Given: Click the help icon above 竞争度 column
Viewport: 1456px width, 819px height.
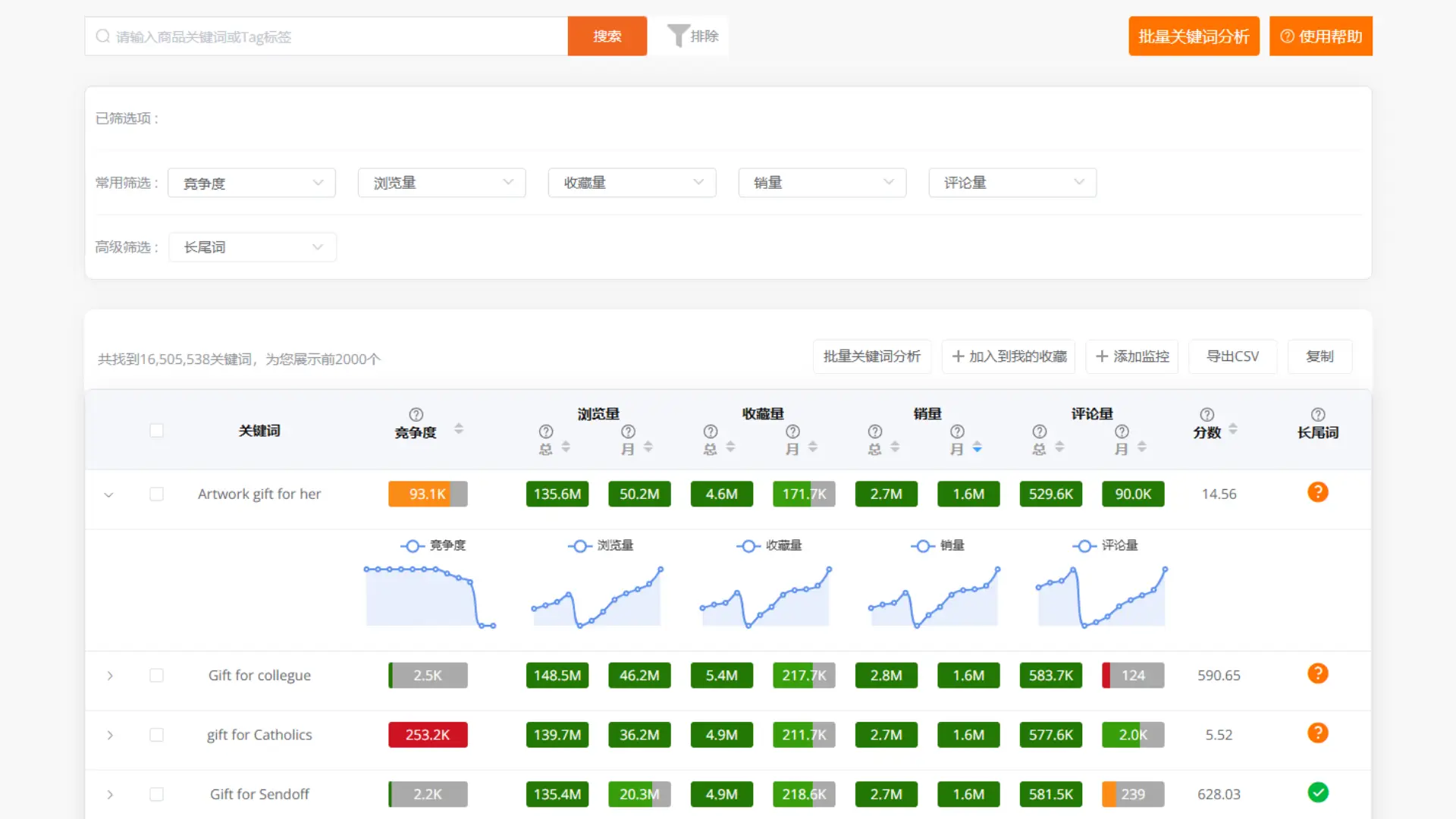Looking at the screenshot, I should (x=416, y=415).
